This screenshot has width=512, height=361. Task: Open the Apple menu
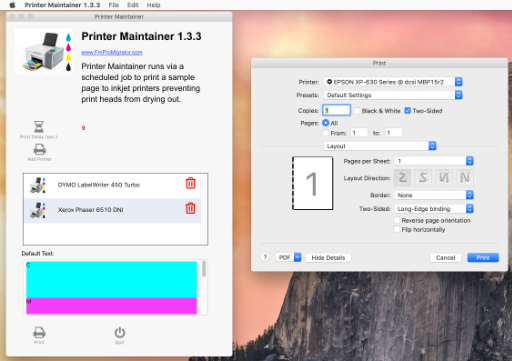(x=13, y=5)
